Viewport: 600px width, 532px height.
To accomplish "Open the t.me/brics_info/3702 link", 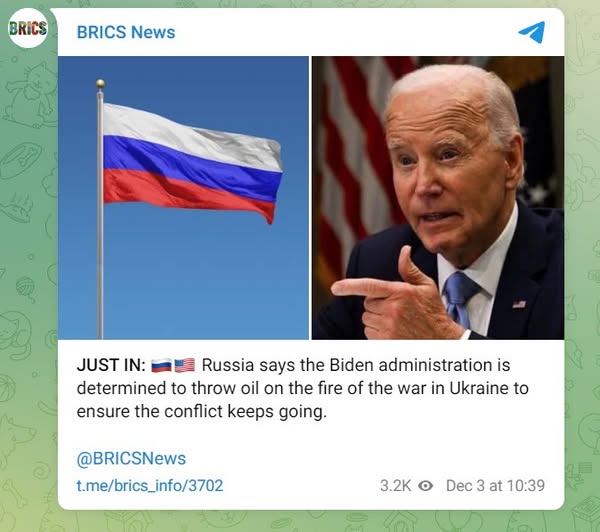I will point(150,486).
